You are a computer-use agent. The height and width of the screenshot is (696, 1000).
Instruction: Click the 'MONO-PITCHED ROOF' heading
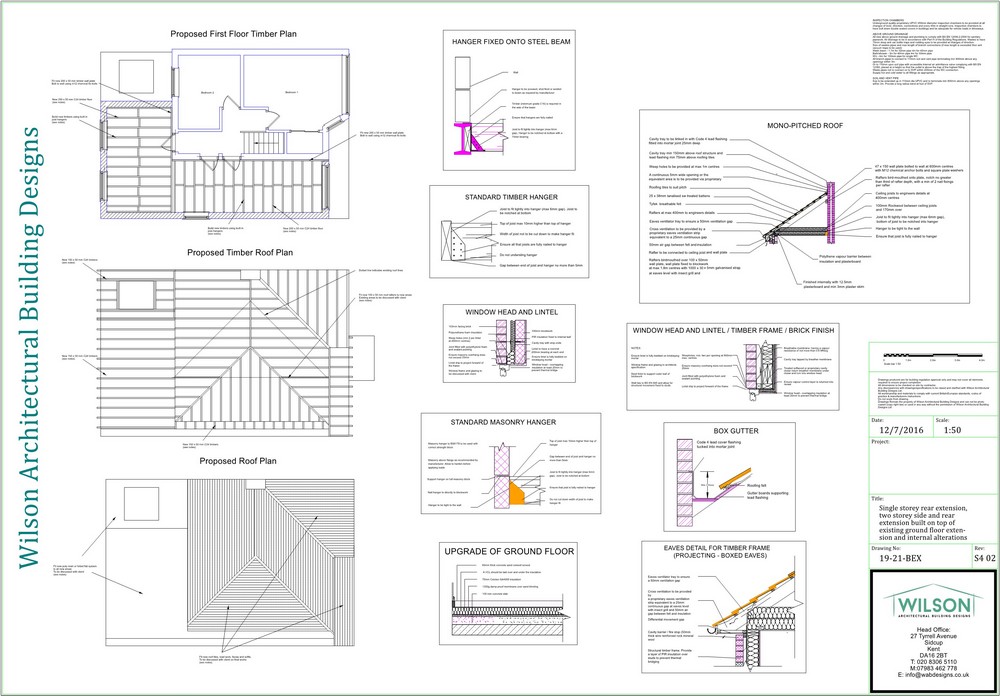coord(804,126)
